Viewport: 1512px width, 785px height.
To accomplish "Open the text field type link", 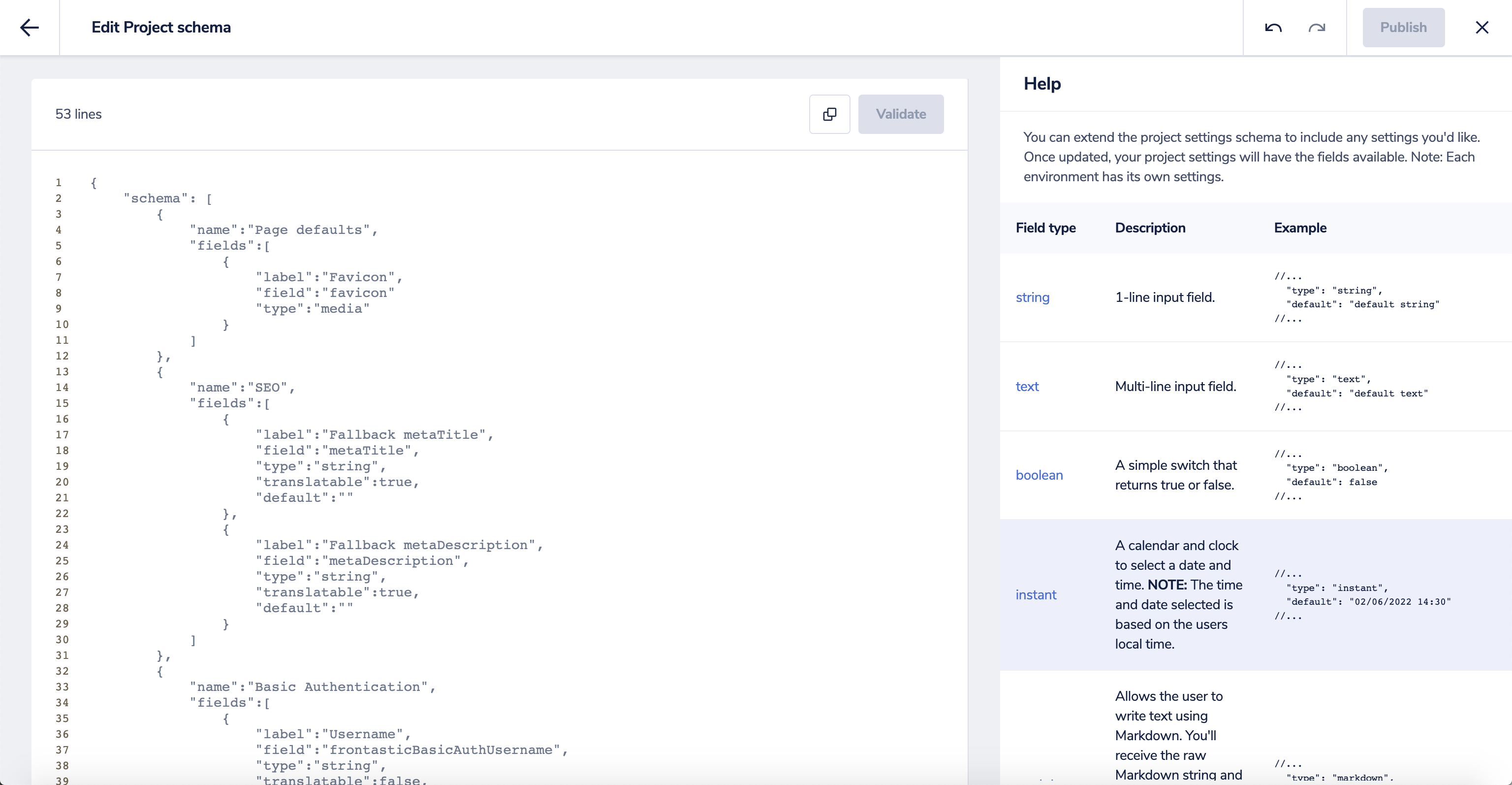I will click(x=1027, y=386).
